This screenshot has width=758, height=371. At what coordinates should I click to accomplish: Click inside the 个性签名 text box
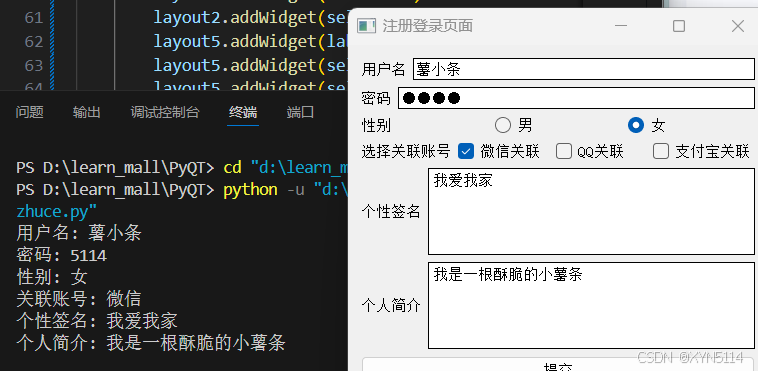[591, 211]
